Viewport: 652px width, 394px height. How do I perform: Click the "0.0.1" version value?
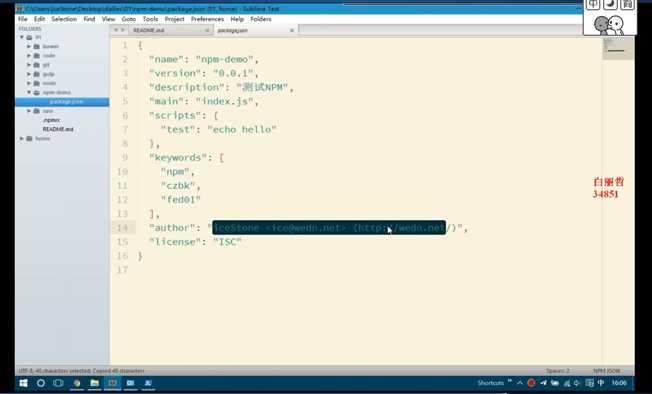coord(233,73)
